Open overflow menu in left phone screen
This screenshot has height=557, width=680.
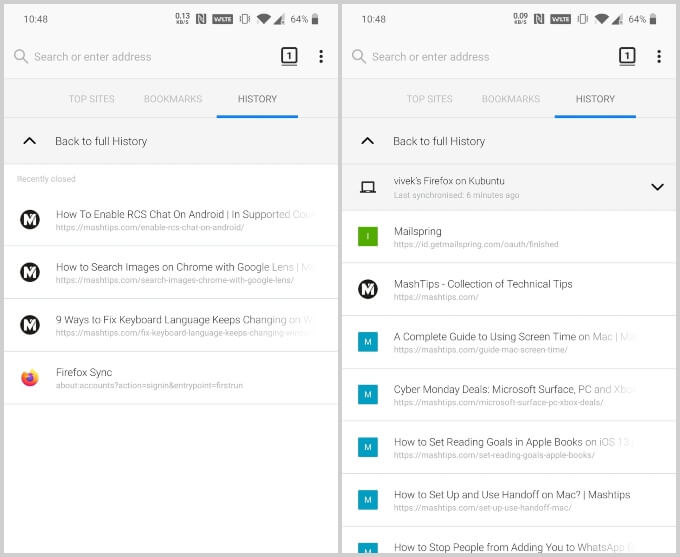321,56
